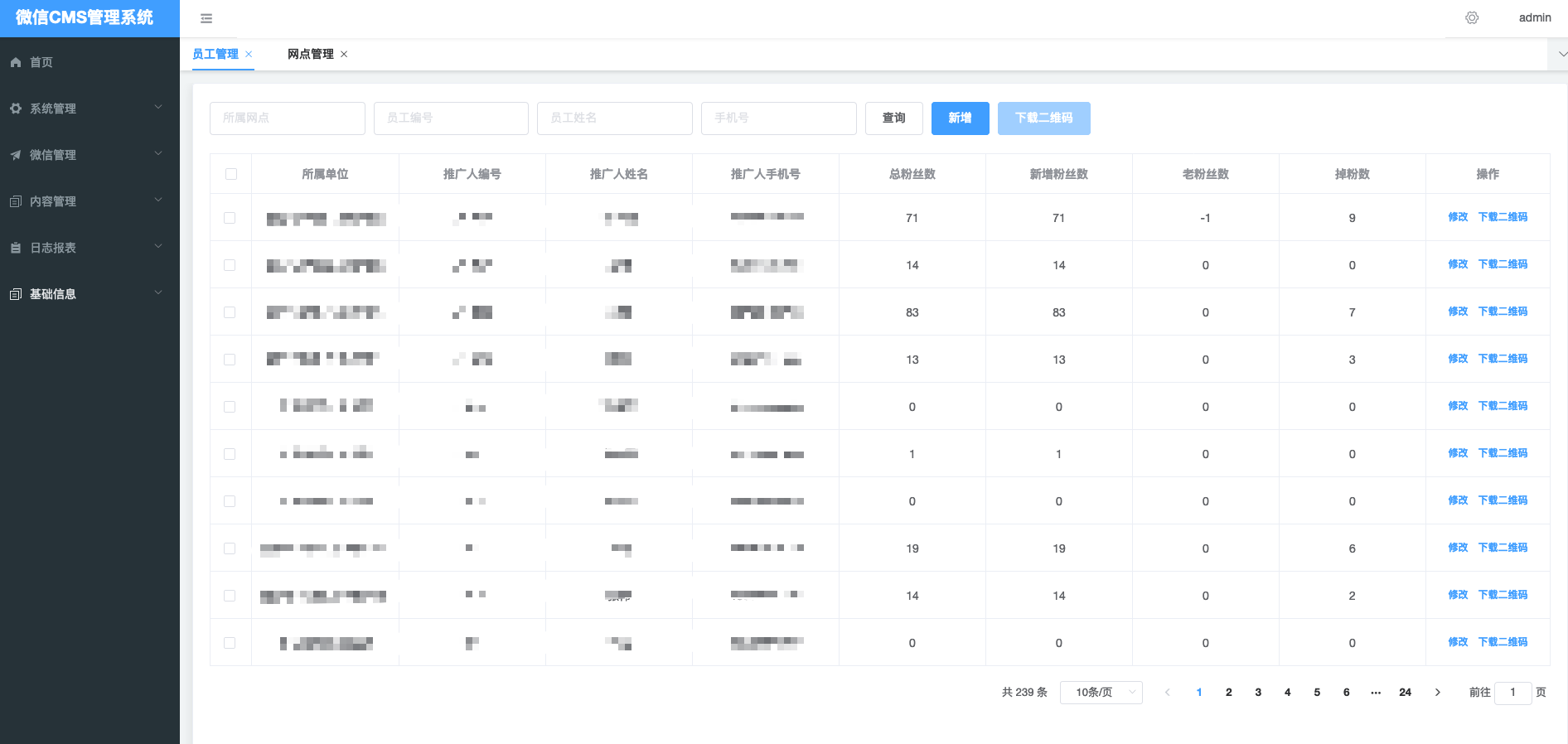Click the home icon beside 首页
Screen dimensions: 1568x744
tap(16, 62)
